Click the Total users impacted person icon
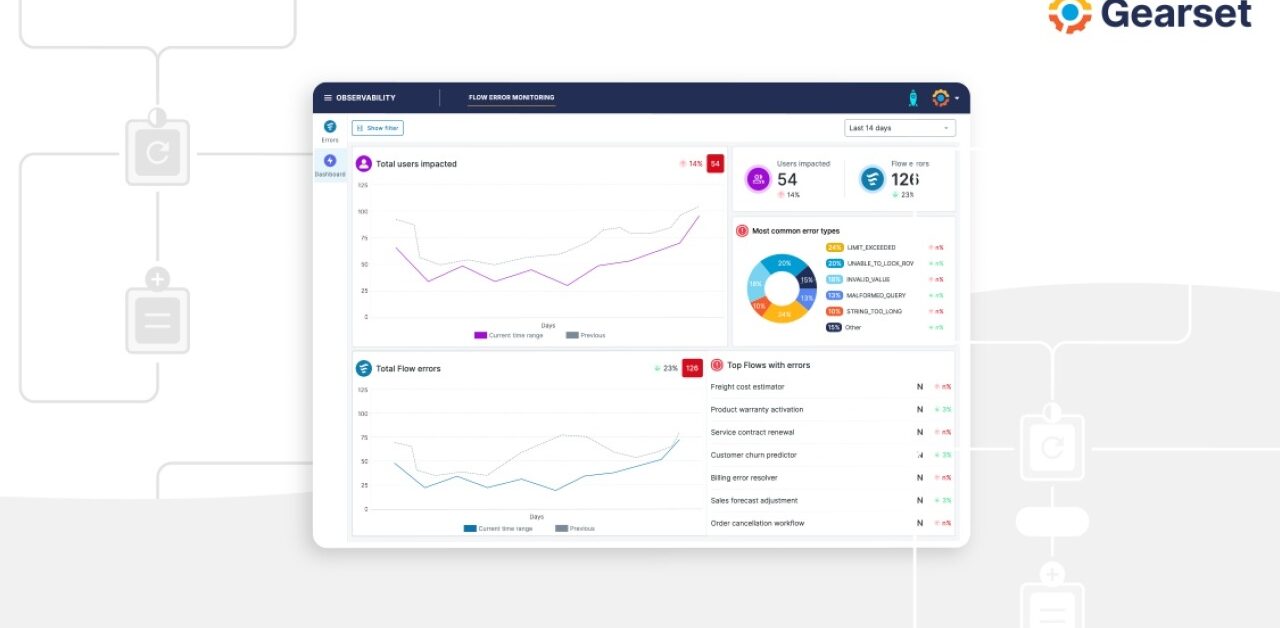1280x628 pixels. 364,164
